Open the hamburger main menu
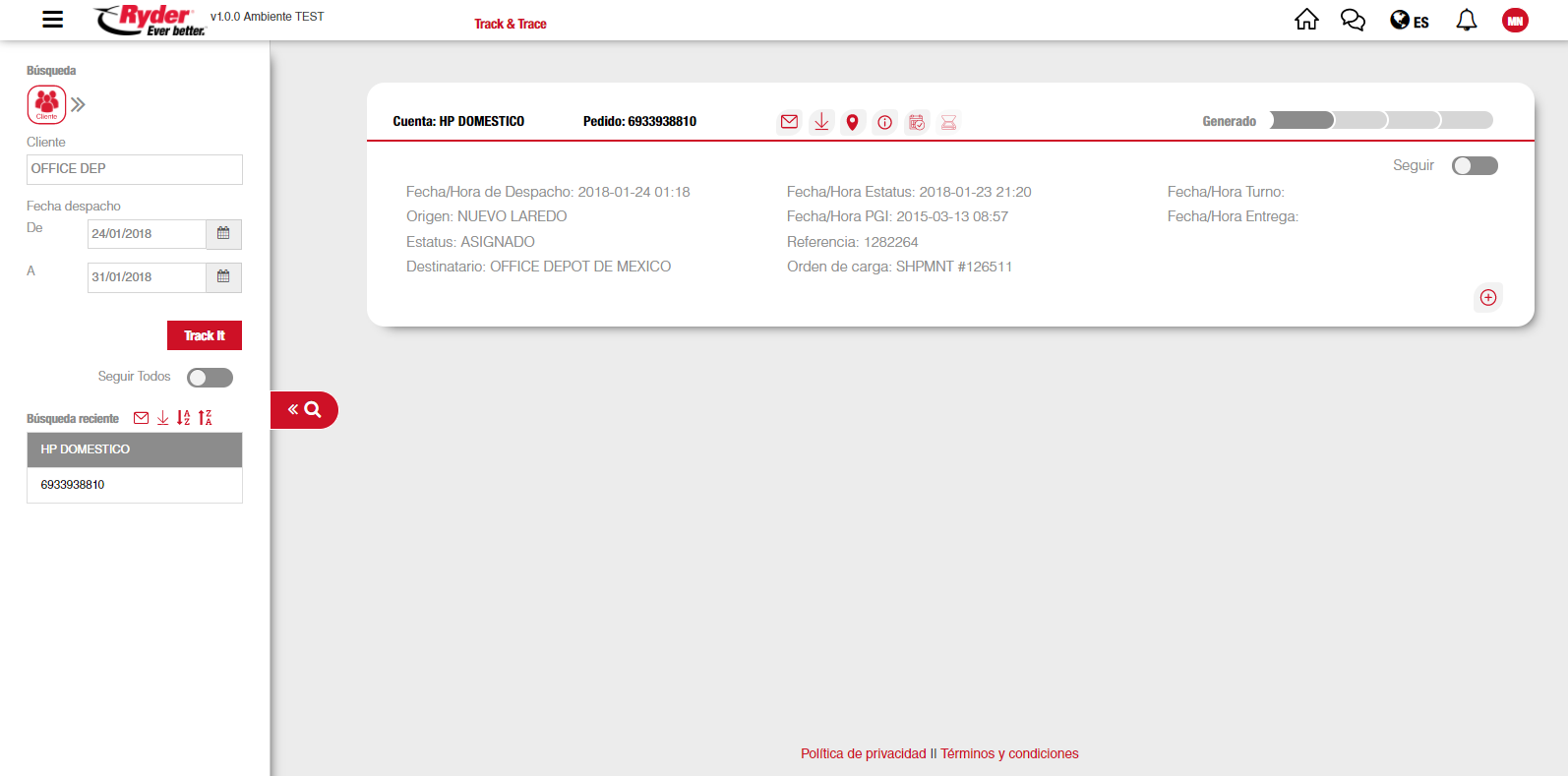 click(53, 20)
